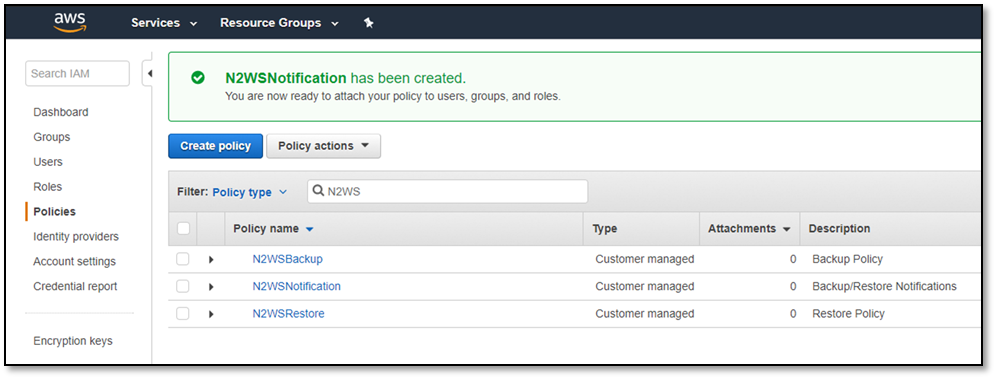
Task: Click attachments count of N2WSBackup
Action: tap(793, 259)
